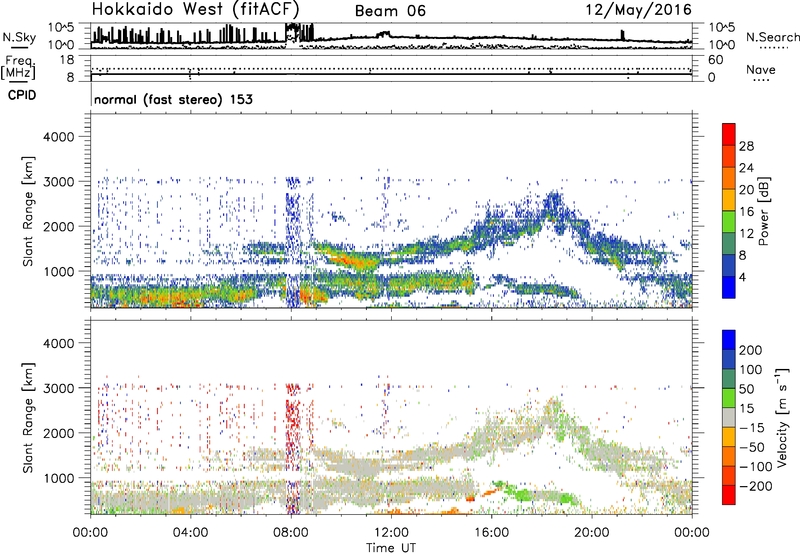Click green velocity patch near 17:00 below 1000 km
The height and width of the screenshot is (554, 800).
(523, 494)
